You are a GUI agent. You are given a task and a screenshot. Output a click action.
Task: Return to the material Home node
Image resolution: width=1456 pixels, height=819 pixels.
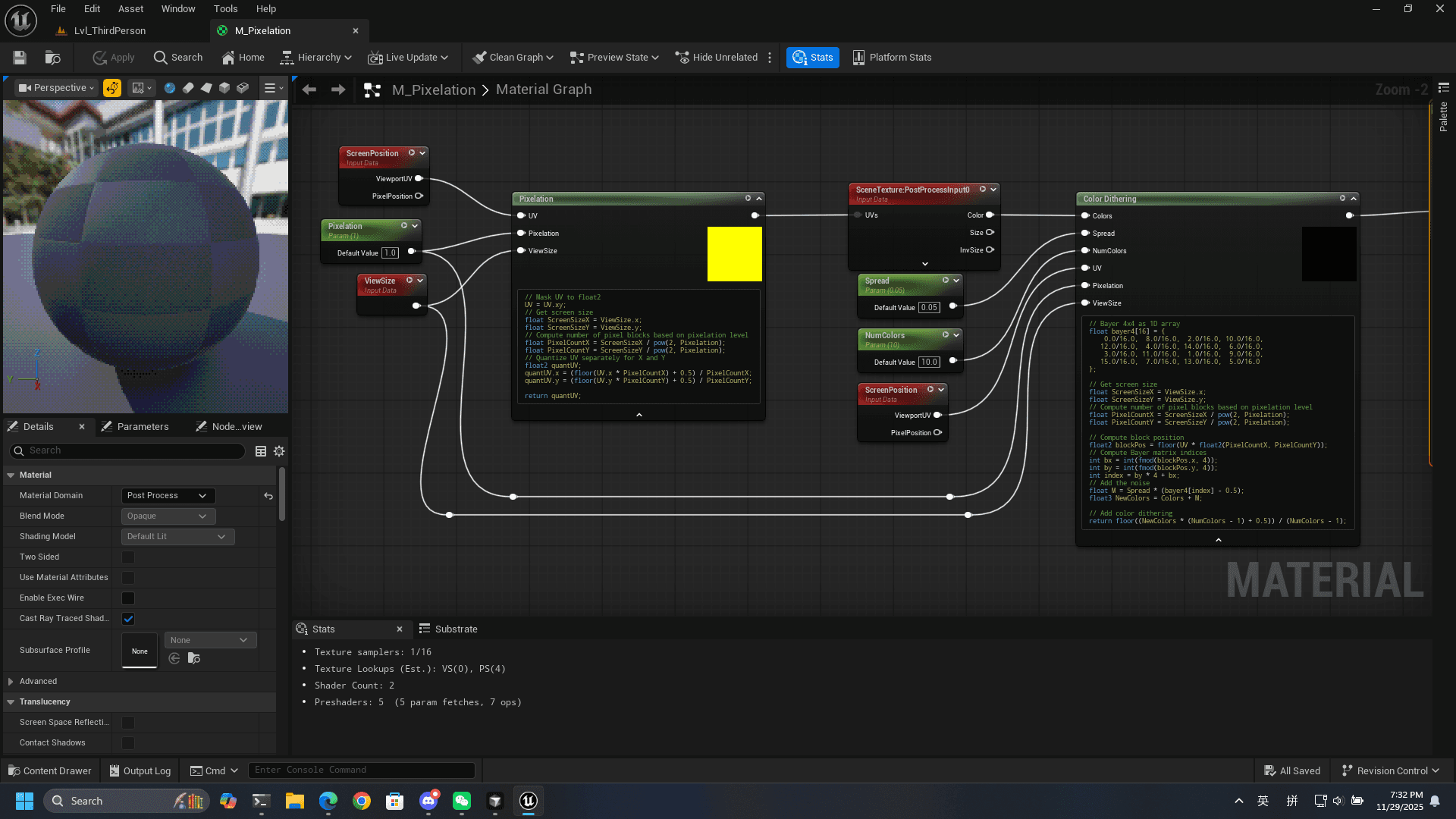(242, 57)
